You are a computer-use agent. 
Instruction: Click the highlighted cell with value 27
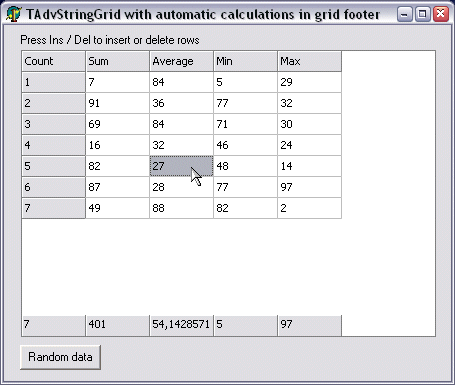(x=181, y=166)
